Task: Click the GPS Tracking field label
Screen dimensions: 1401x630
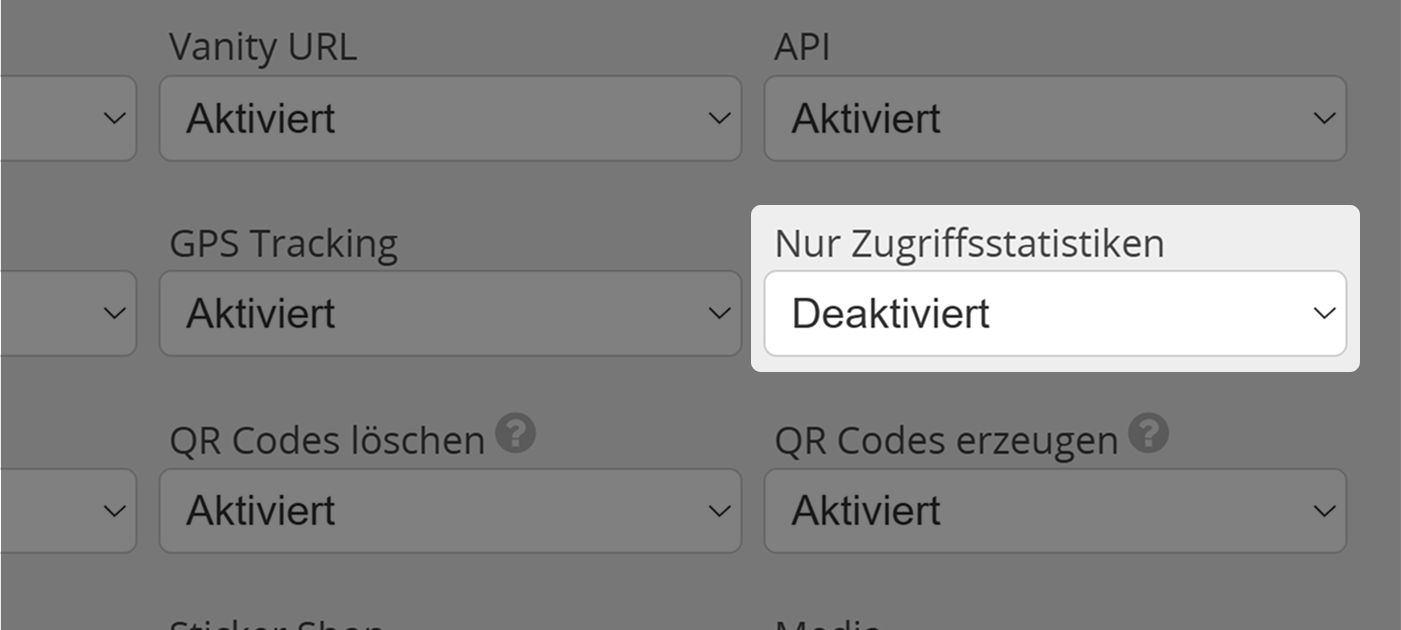Action: pos(284,242)
